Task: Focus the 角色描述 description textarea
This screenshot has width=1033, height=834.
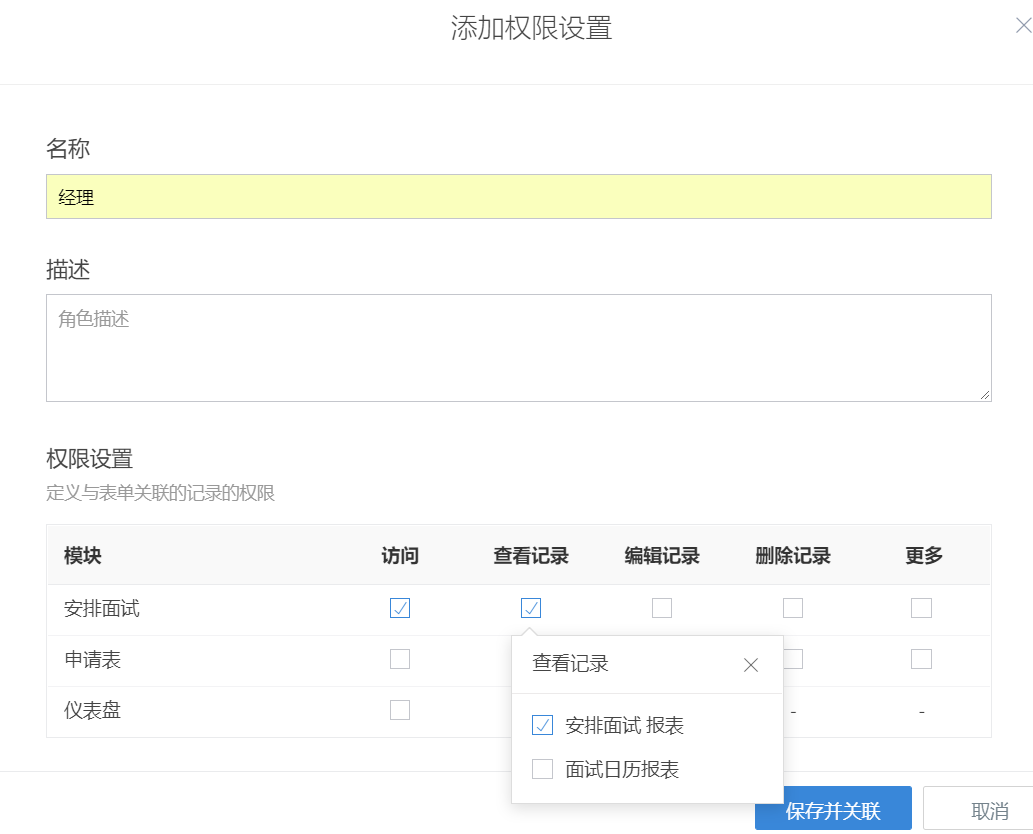Action: pos(518,347)
